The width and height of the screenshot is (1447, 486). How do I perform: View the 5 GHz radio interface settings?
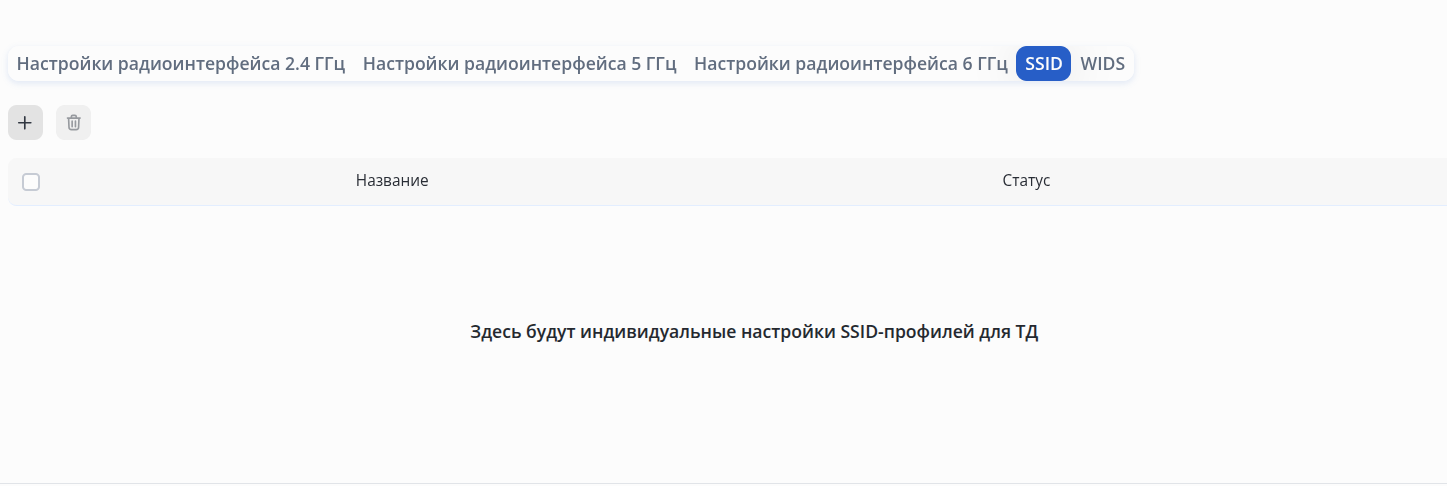coord(520,64)
